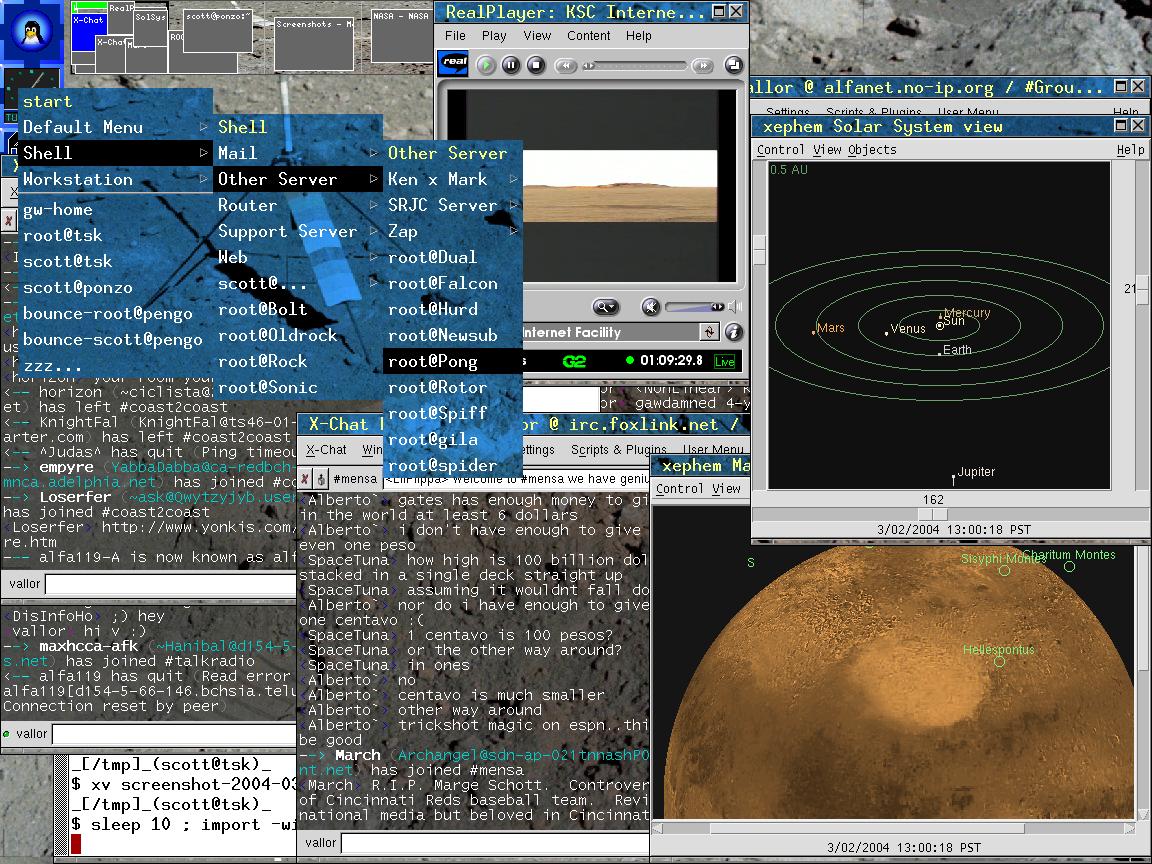Image resolution: width=1152 pixels, height=864 pixels.
Task: Select bounce-root@pengo entry
Action: tap(115, 314)
